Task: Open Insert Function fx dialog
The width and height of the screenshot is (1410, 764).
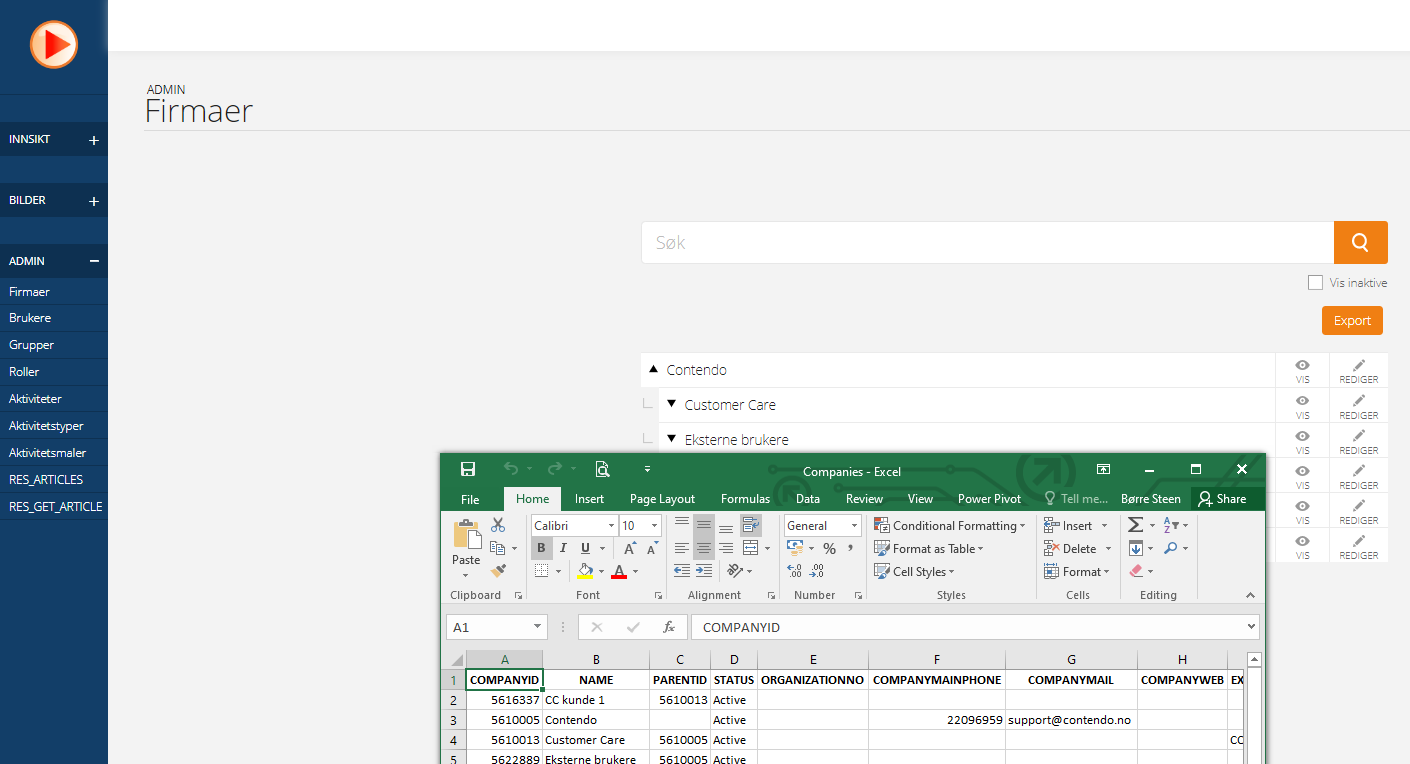Action: (669, 627)
